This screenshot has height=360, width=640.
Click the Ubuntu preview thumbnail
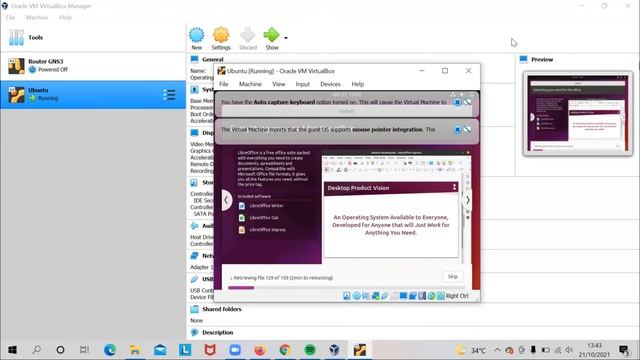578,113
